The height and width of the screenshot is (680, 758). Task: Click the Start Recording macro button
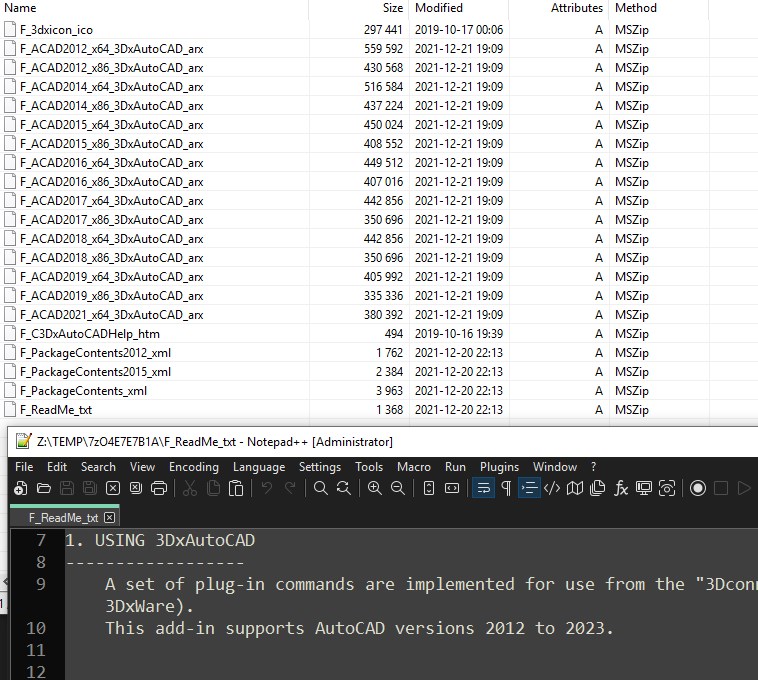698,489
